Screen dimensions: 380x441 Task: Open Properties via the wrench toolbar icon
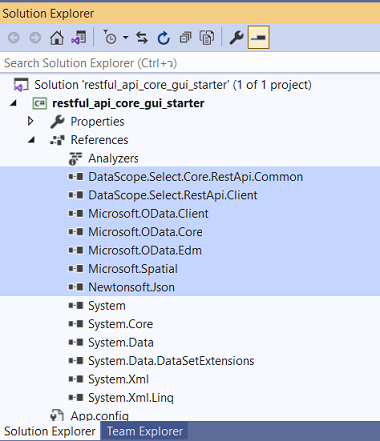coord(237,38)
